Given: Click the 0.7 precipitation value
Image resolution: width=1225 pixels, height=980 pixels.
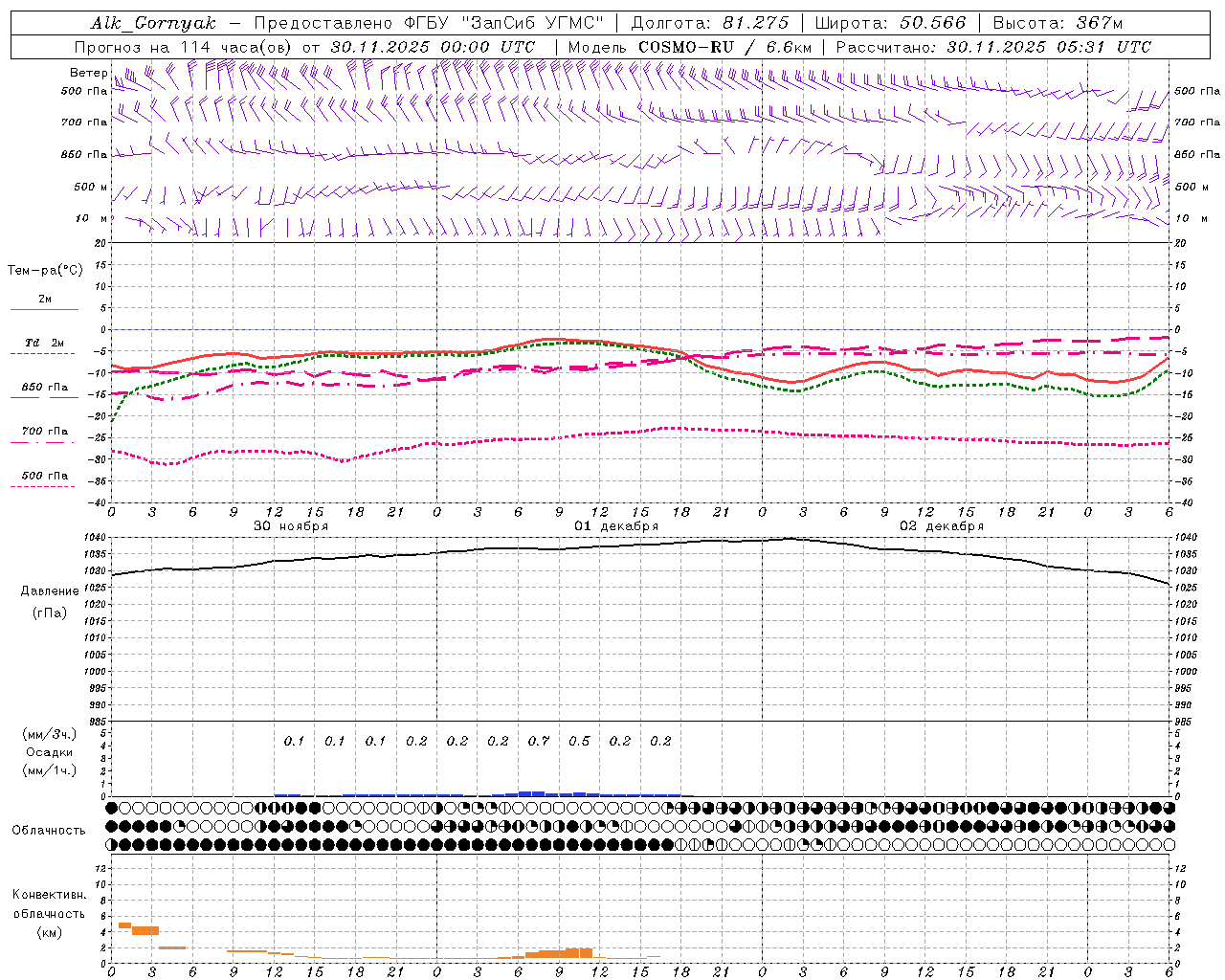Looking at the screenshot, I should pos(539,741).
